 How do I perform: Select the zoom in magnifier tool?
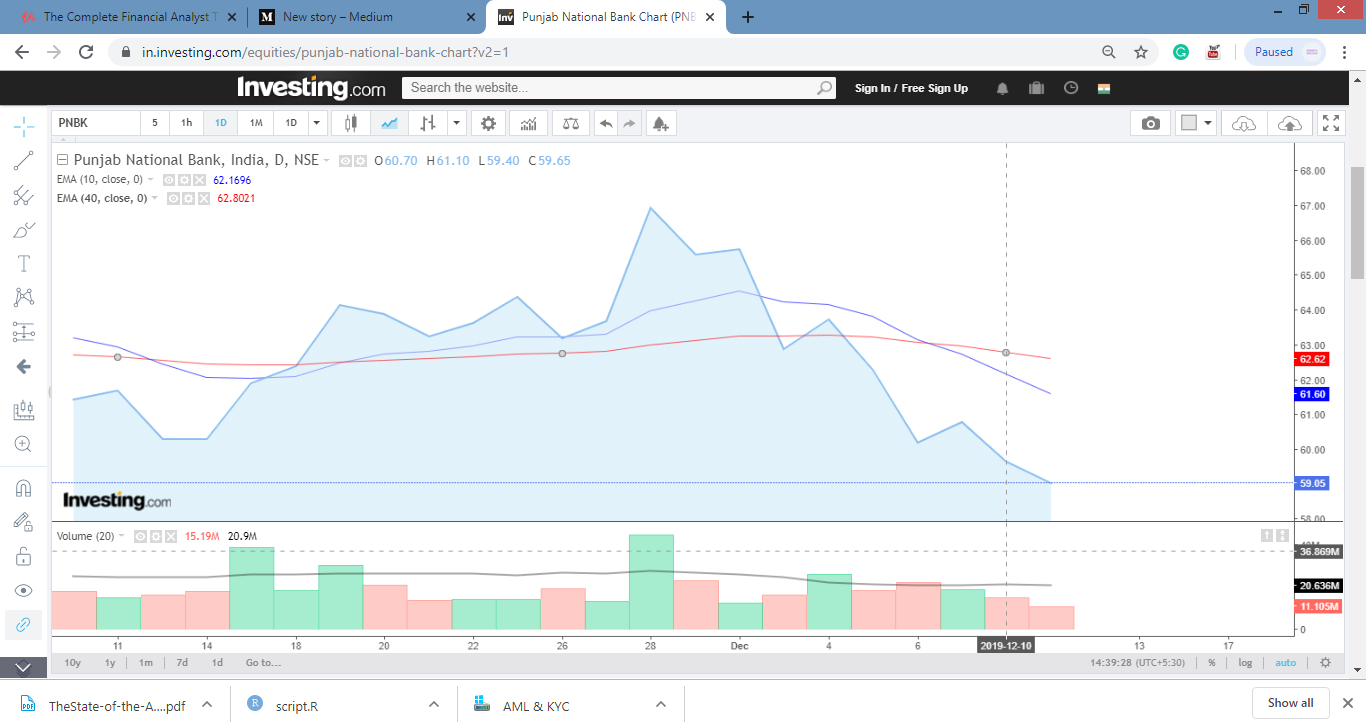click(24, 444)
